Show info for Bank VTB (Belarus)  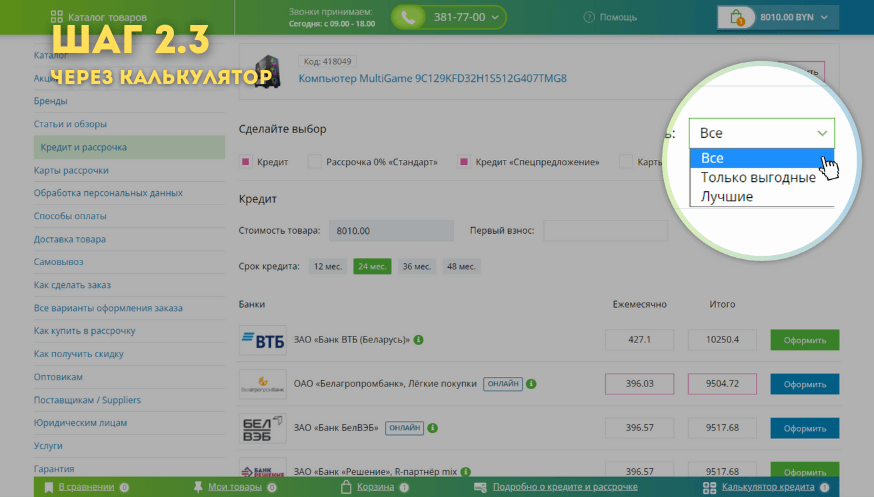pos(419,339)
